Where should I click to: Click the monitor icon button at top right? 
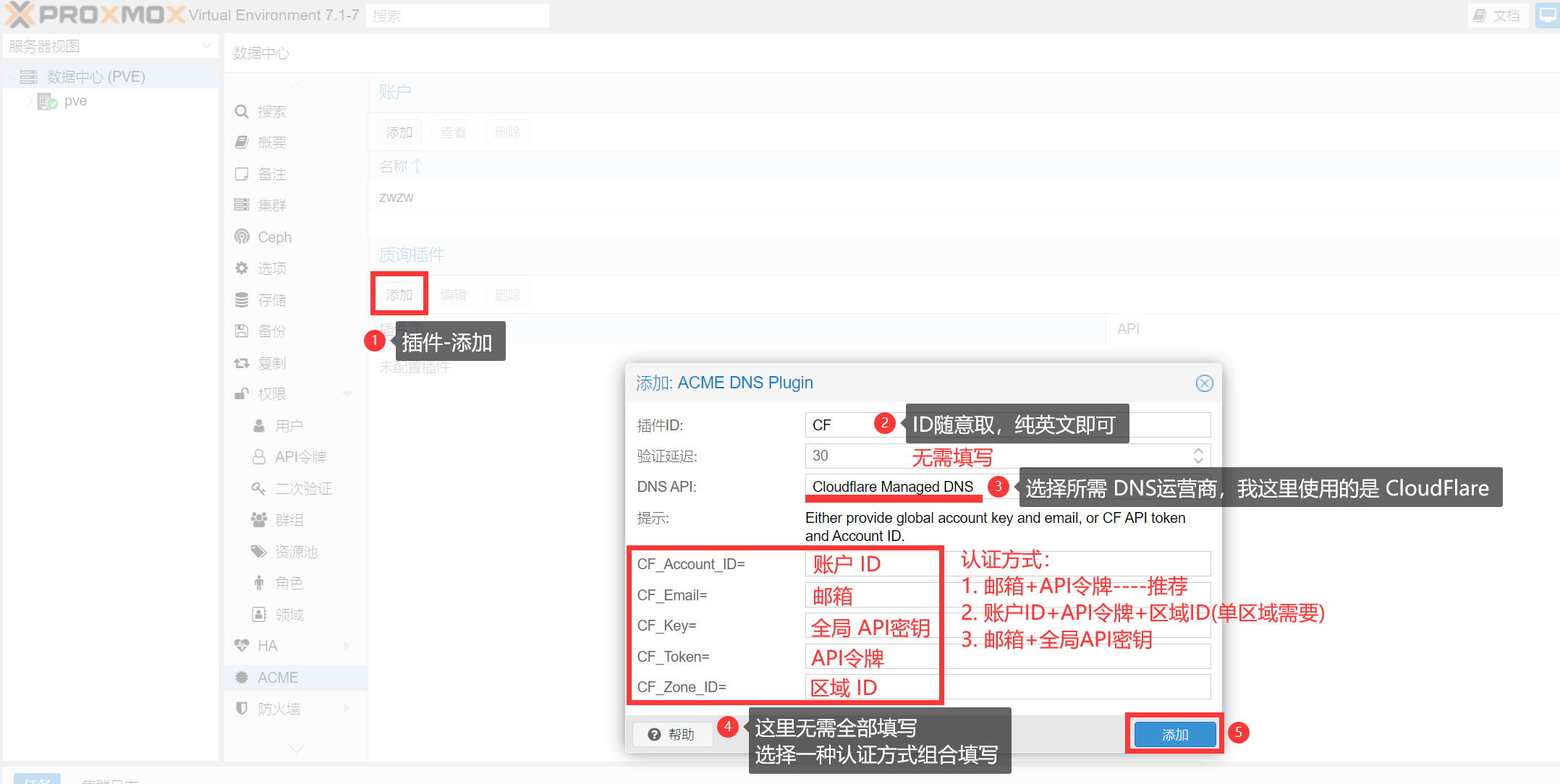[x=1547, y=15]
